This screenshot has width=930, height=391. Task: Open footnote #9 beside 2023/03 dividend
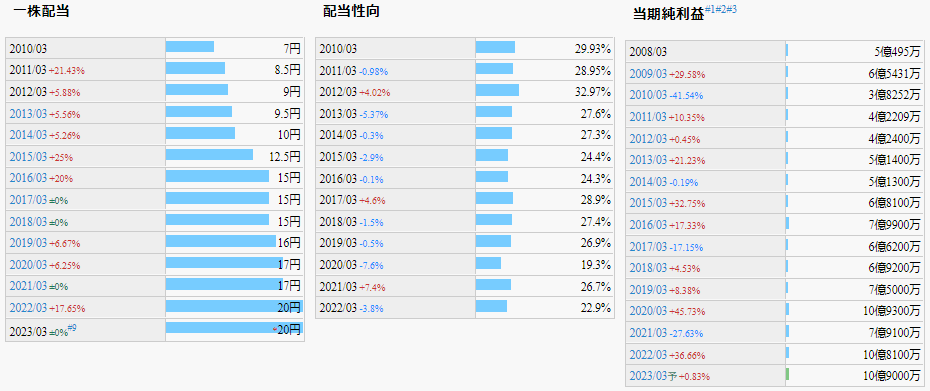(72, 327)
